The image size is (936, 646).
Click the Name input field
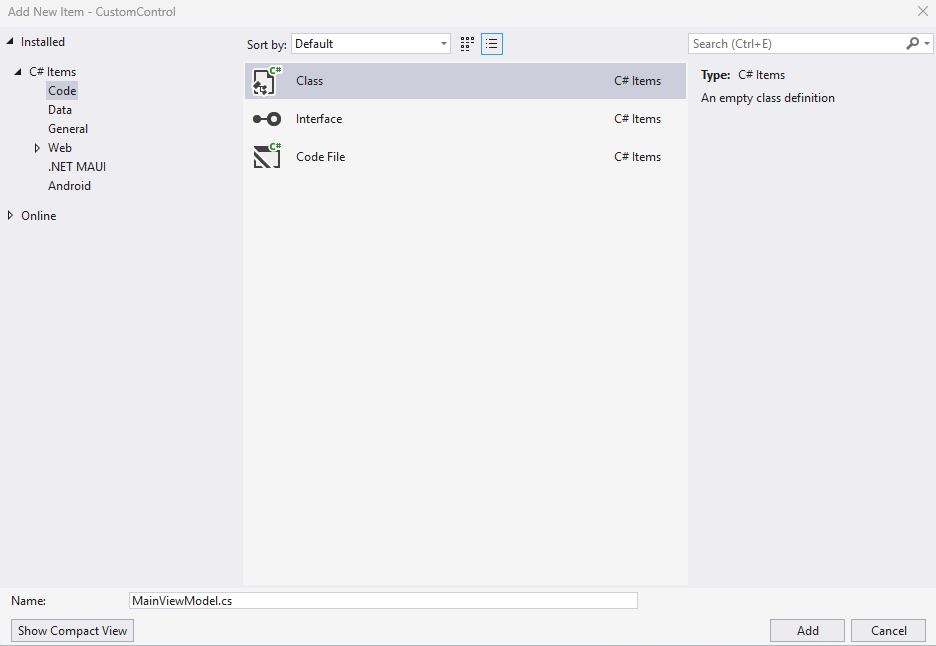point(383,600)
